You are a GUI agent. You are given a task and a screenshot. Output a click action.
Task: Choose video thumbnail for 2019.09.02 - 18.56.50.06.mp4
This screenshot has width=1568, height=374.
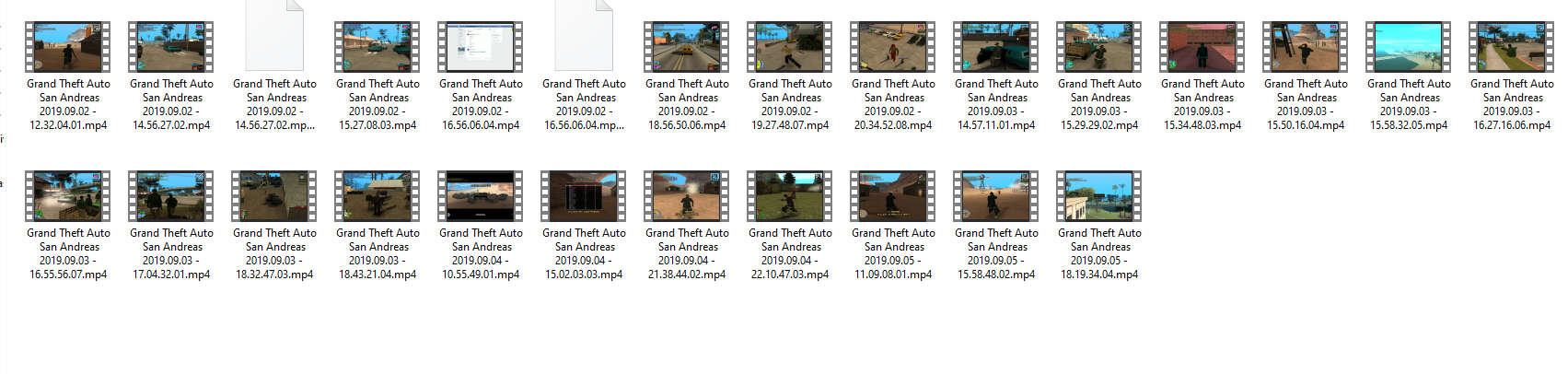tap(687, 47)
